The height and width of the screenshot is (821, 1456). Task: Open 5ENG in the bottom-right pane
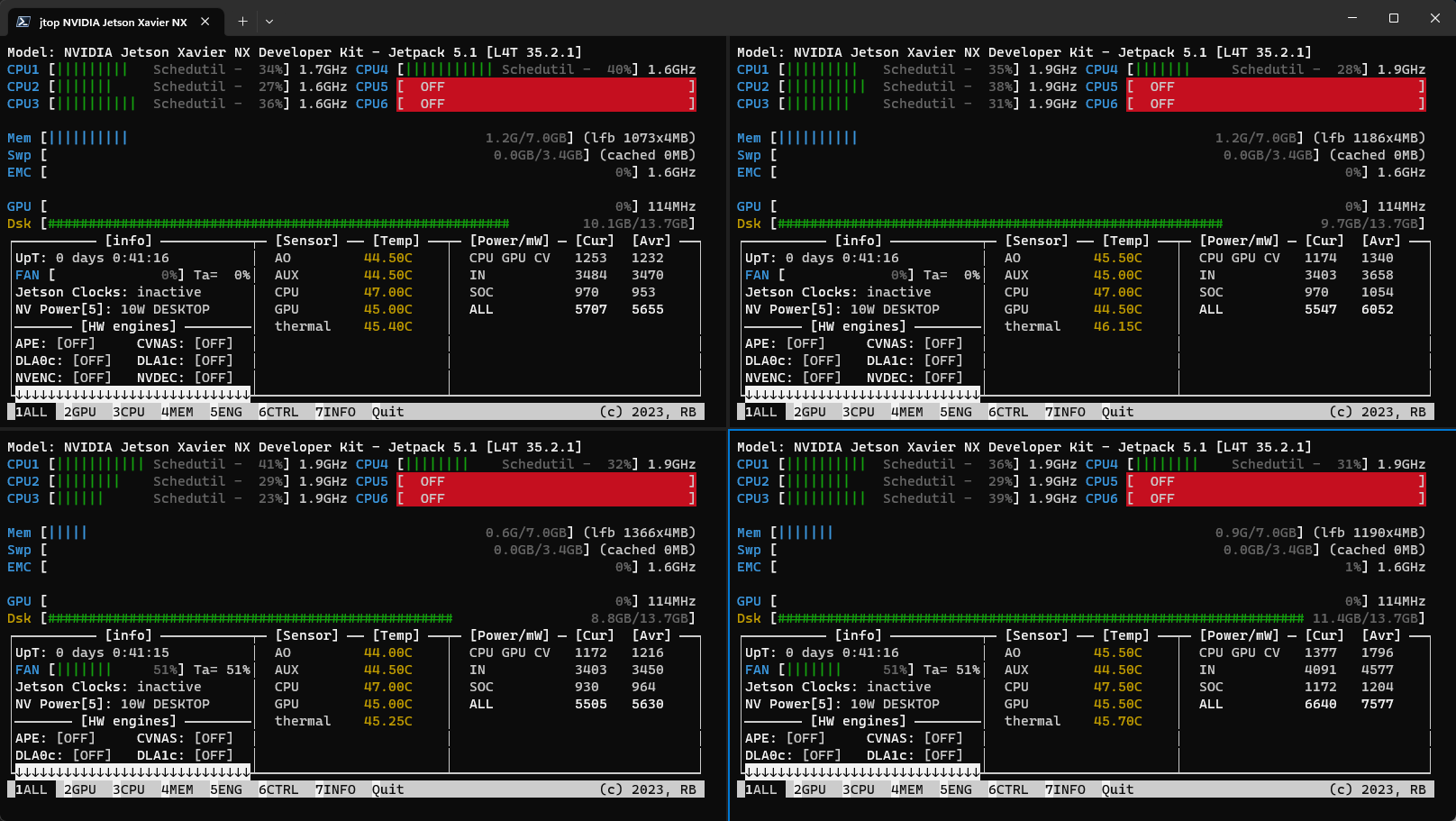coord(956,789)
